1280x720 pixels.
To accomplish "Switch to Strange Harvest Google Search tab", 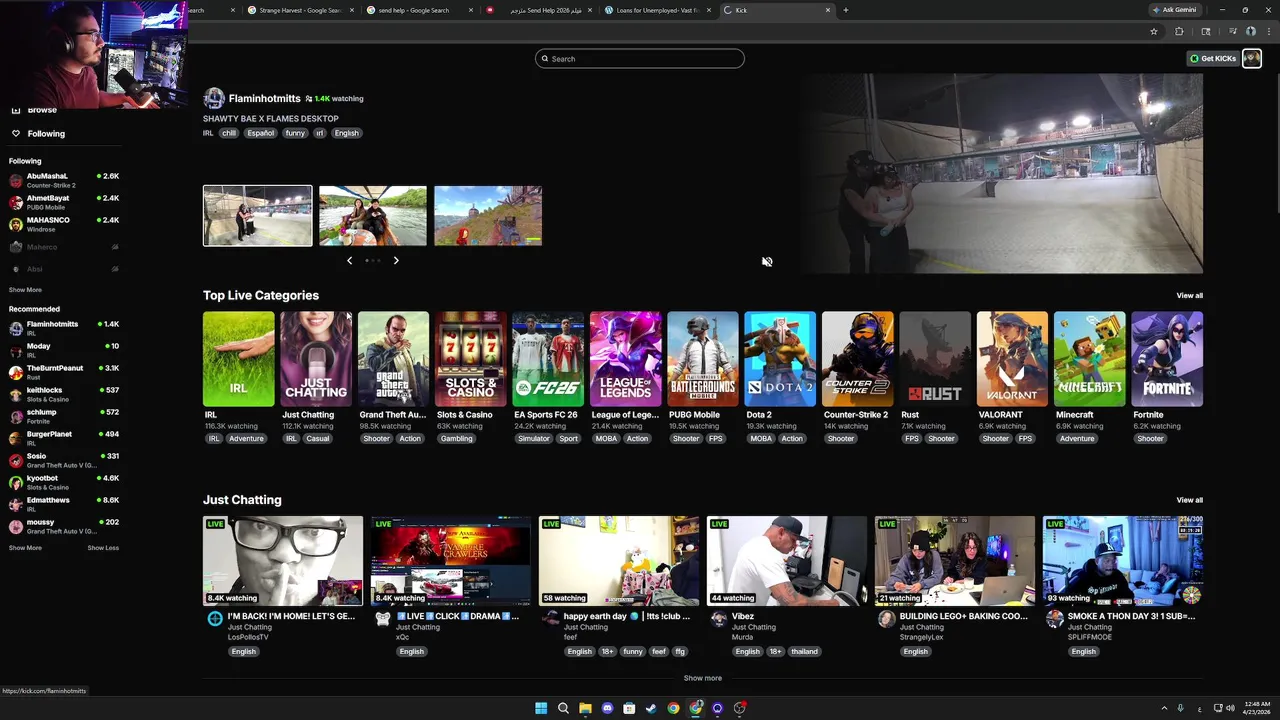I will tap(300, 10).
